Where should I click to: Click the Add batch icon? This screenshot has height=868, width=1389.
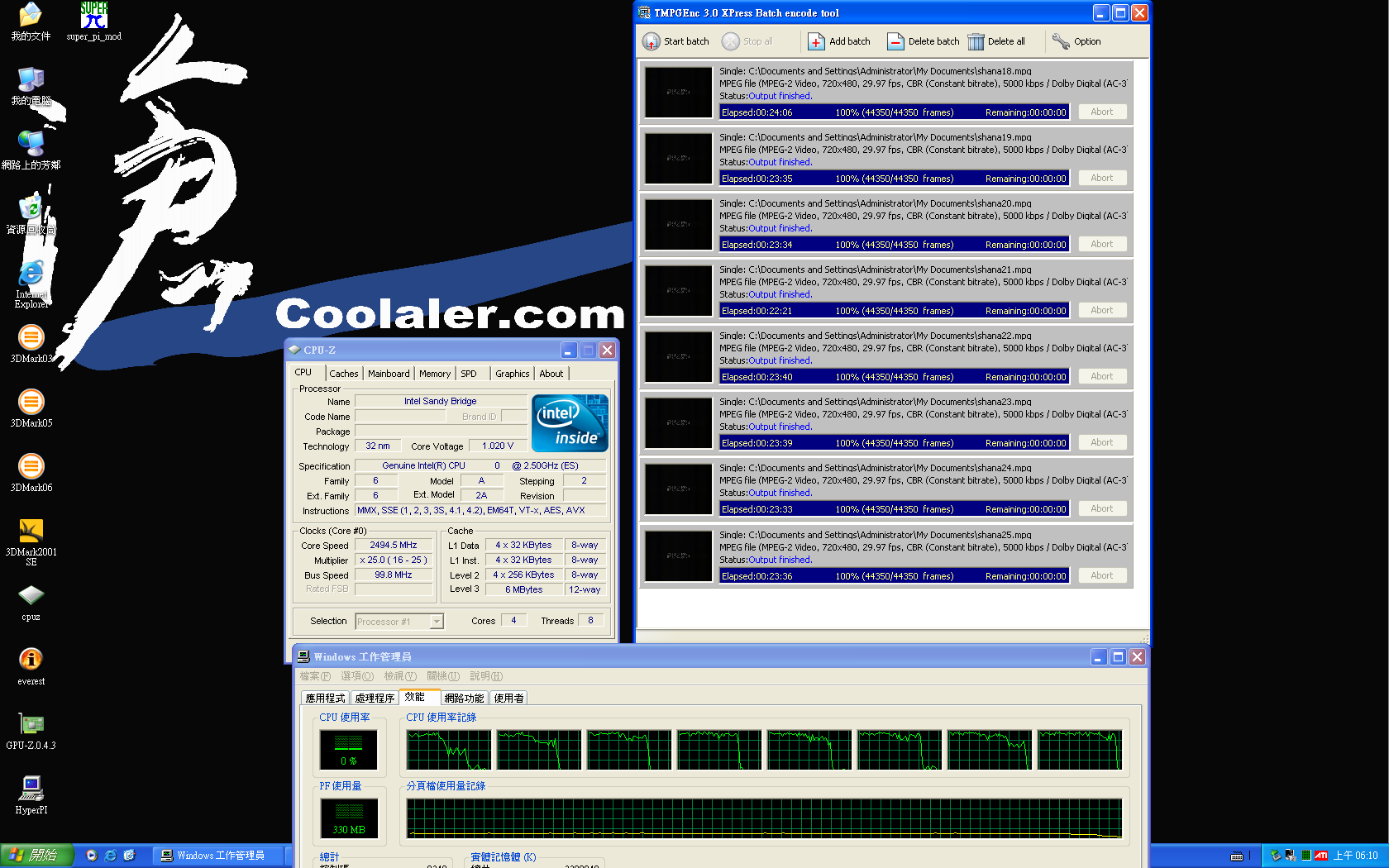point(816,41)
